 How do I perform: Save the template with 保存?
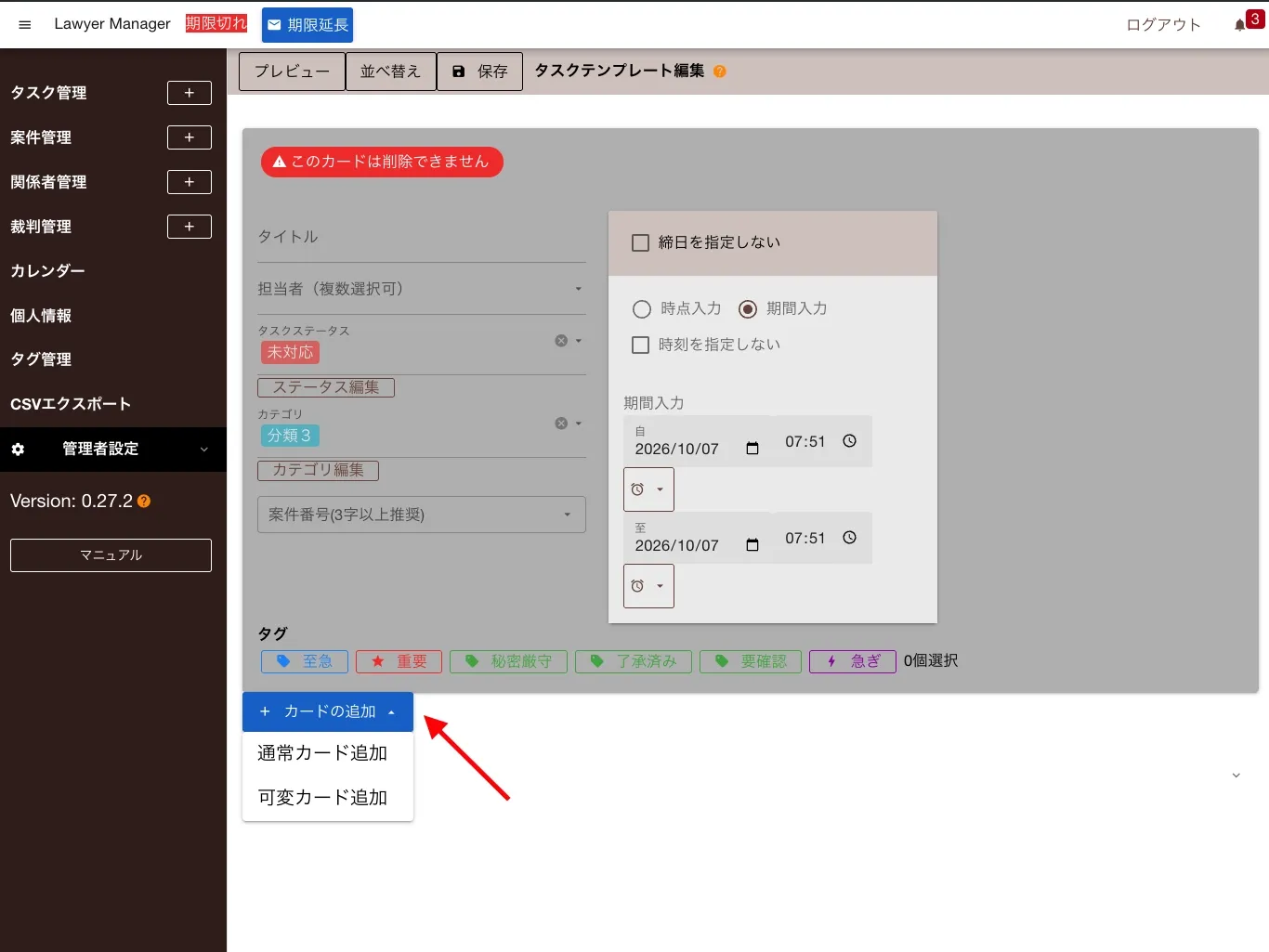coord(479,72)
